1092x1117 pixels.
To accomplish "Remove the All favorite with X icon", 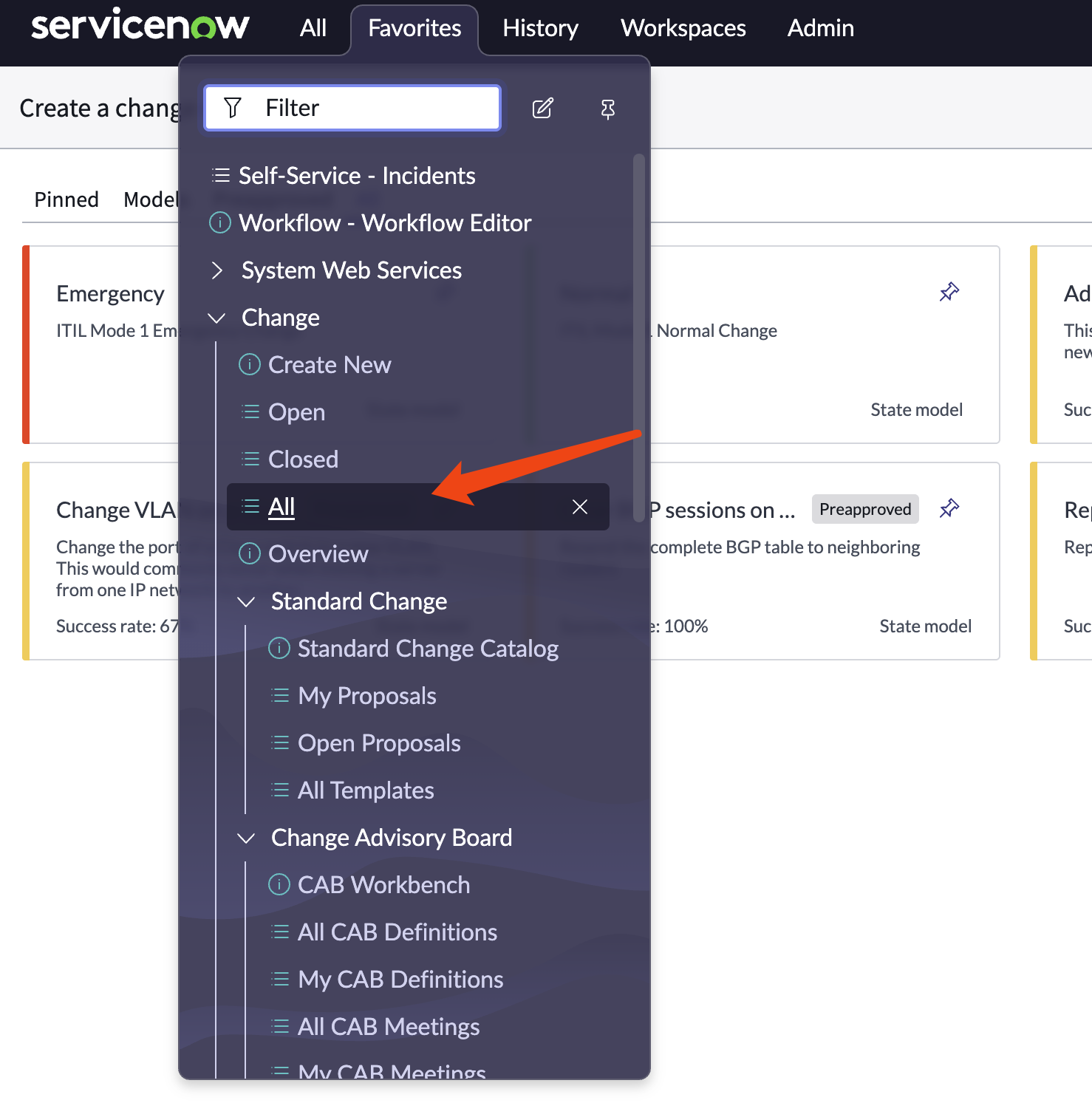I will (x=580, y=507).
